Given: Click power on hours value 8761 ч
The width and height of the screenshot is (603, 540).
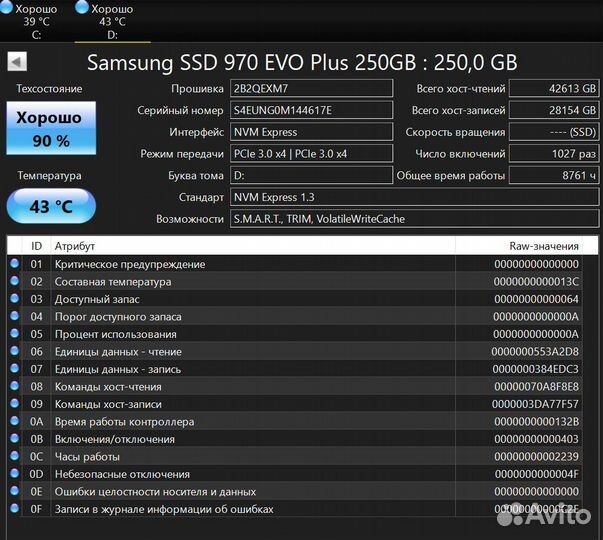Looking at the screenshot, I should 554,175.
